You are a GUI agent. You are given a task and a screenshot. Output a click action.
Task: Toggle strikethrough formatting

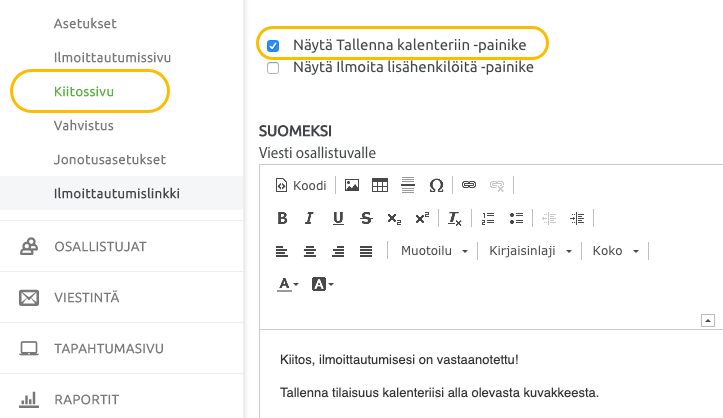[366, 218]
